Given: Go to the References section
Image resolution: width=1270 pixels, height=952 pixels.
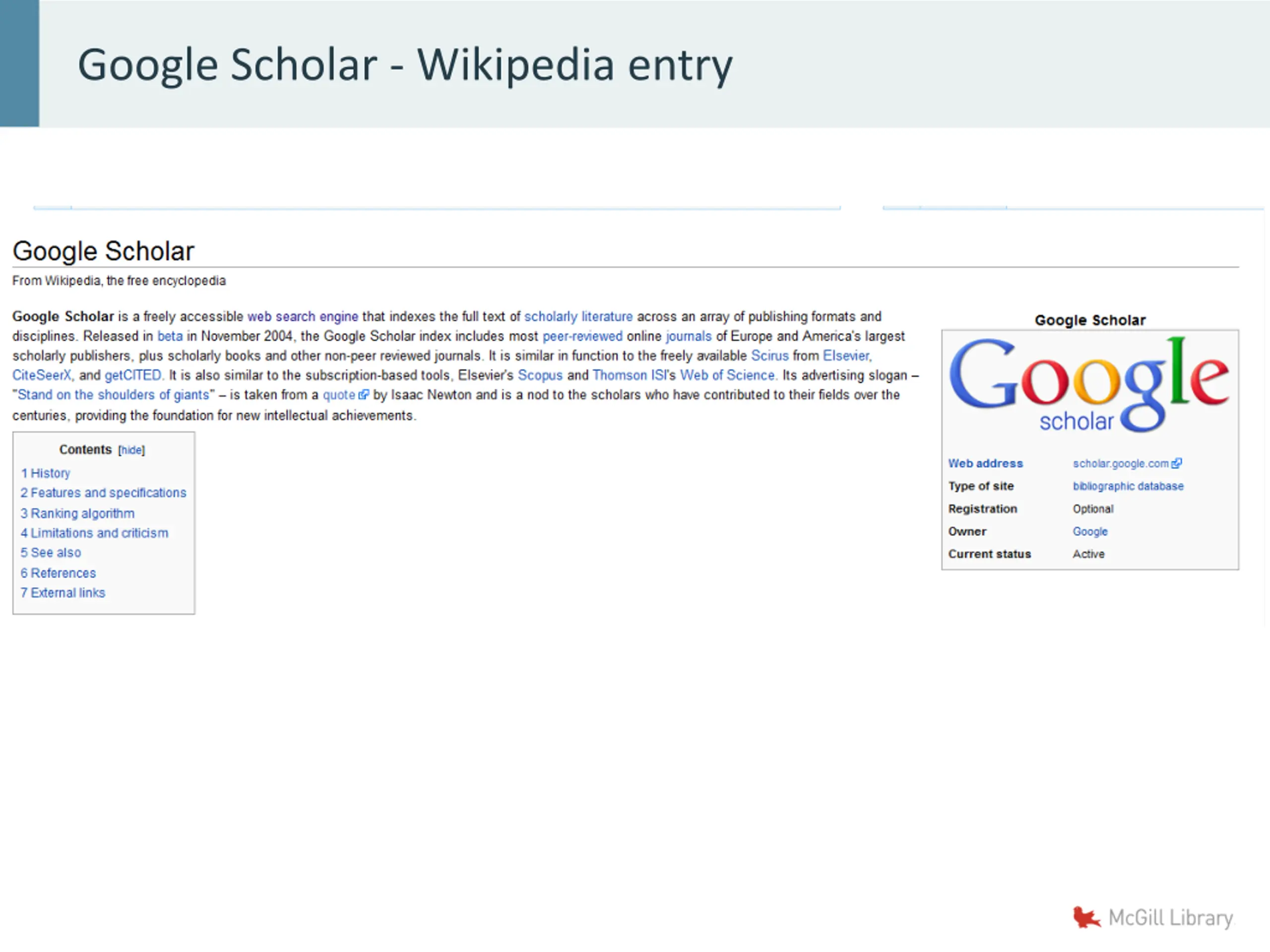Looking at the screenshot, I should 58,573.
